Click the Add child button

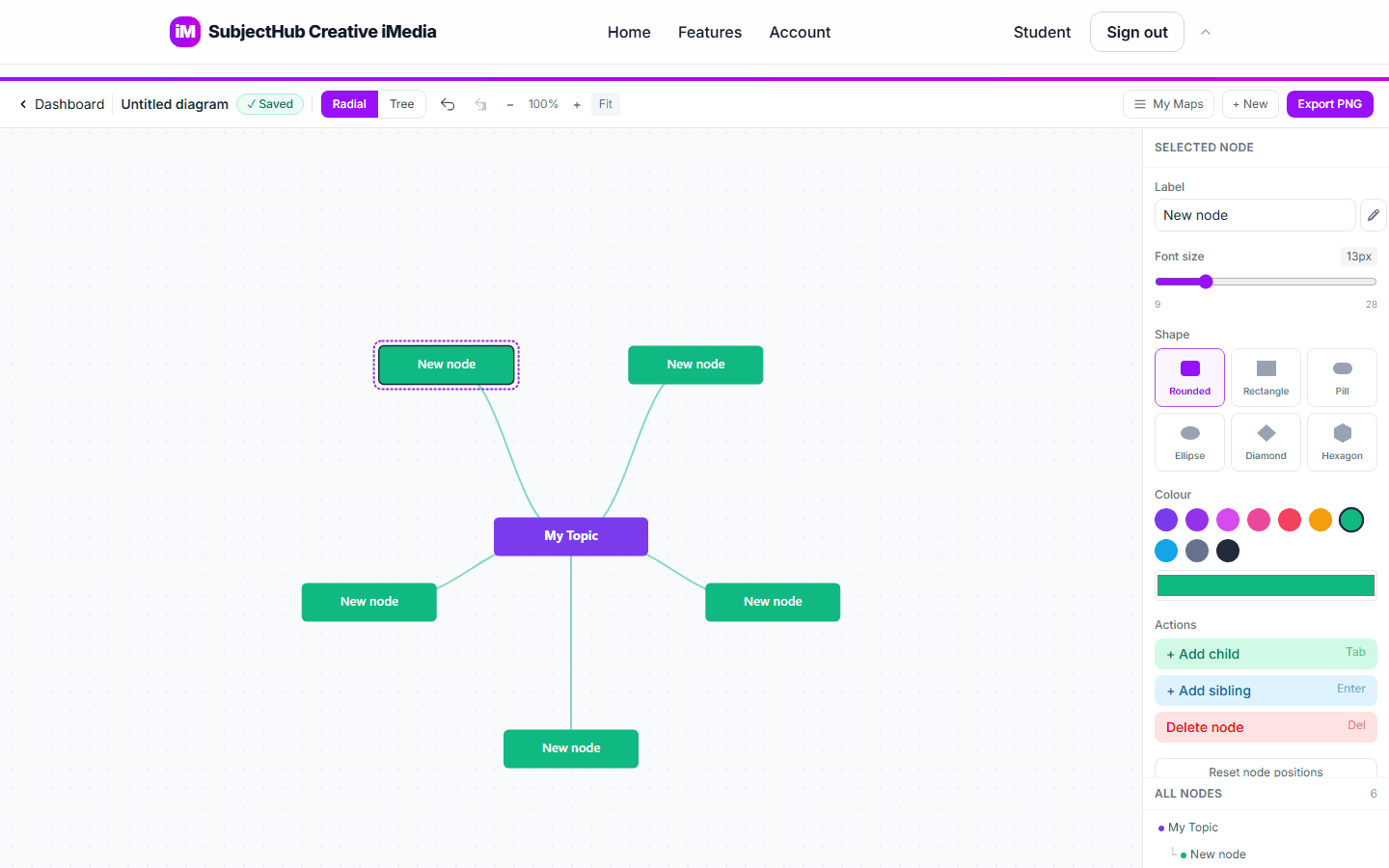(1266, 654)
